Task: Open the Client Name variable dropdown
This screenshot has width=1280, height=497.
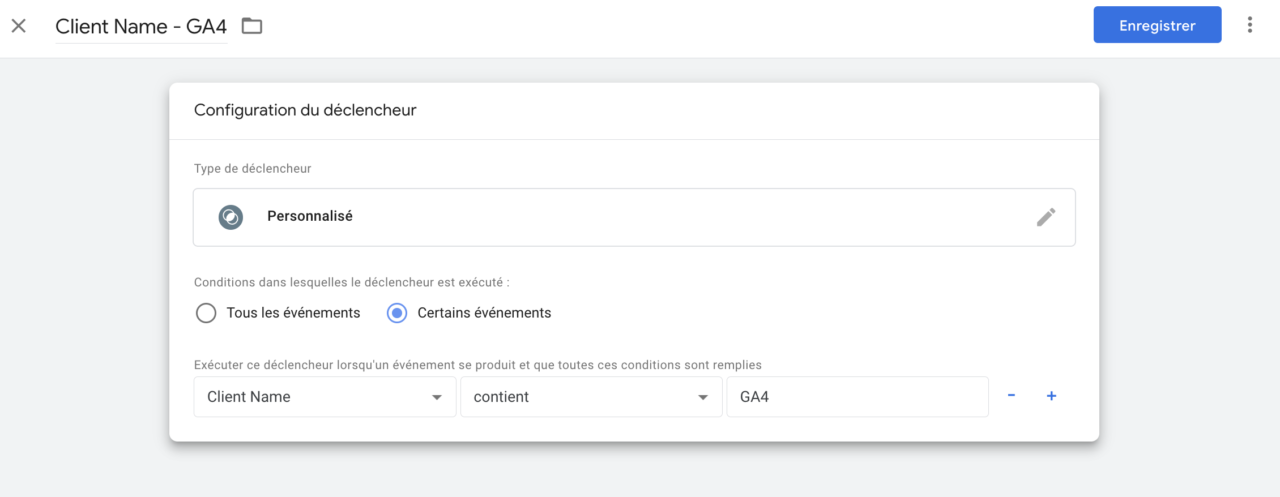Action: pyautogui.click(x=325, y=397)
